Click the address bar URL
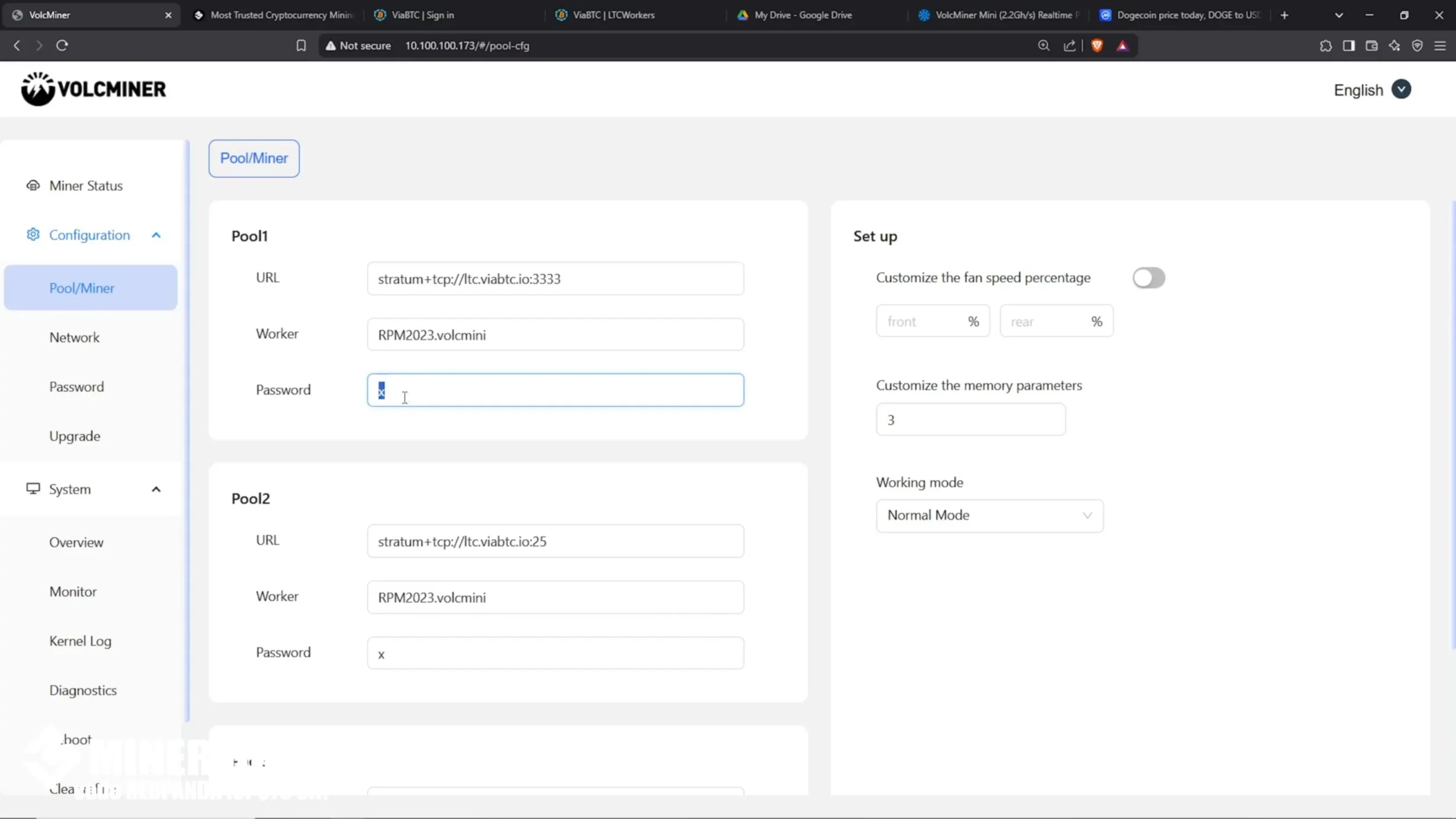 pos(467,45)
